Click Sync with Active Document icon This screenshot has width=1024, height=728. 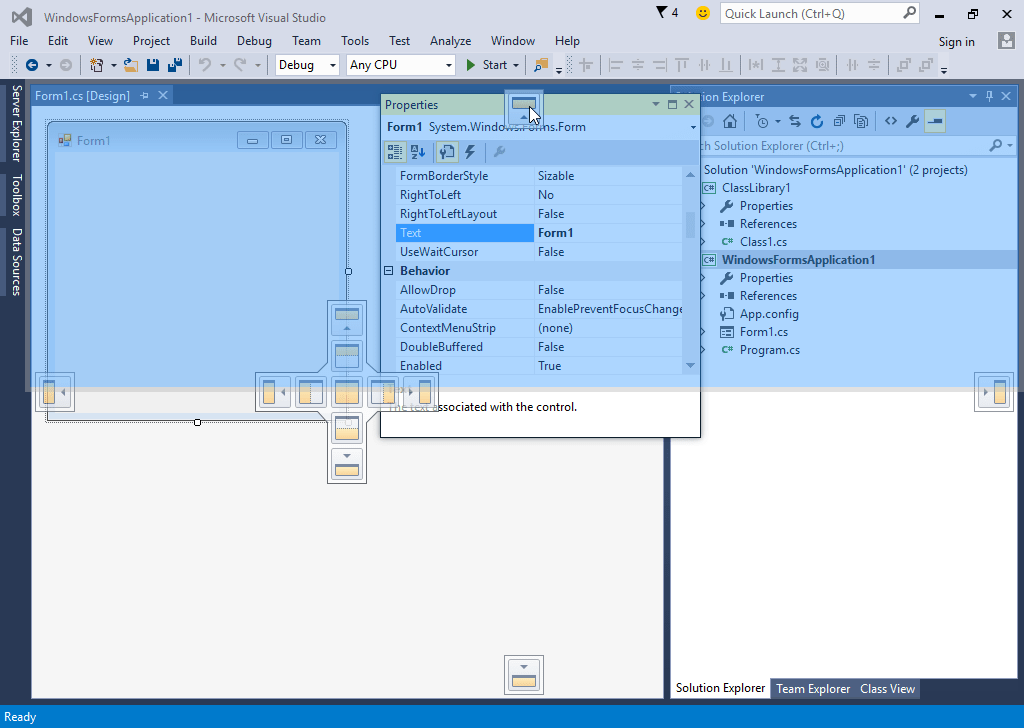pos(795,121)
